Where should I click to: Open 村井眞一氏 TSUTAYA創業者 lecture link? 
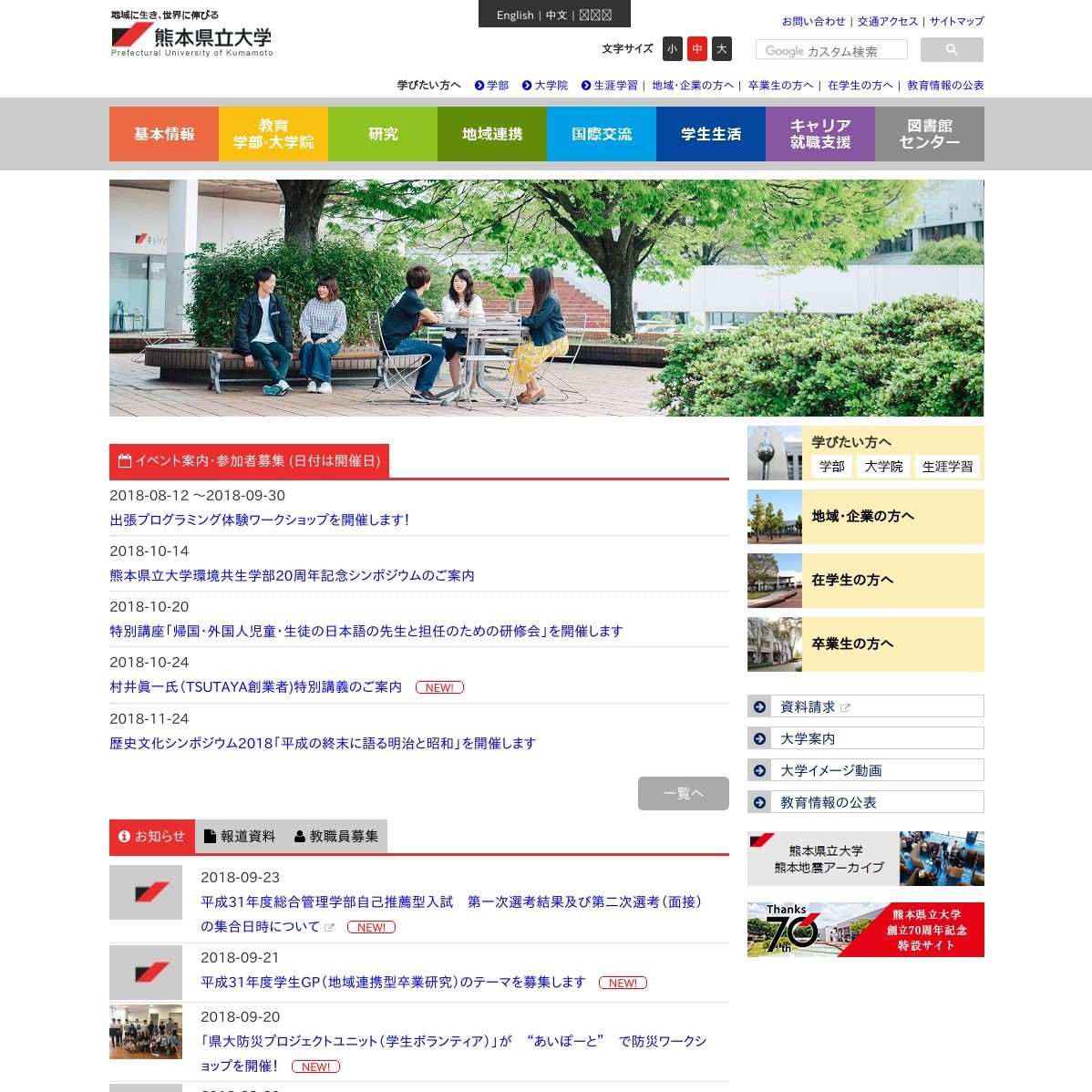coord(255,687)
